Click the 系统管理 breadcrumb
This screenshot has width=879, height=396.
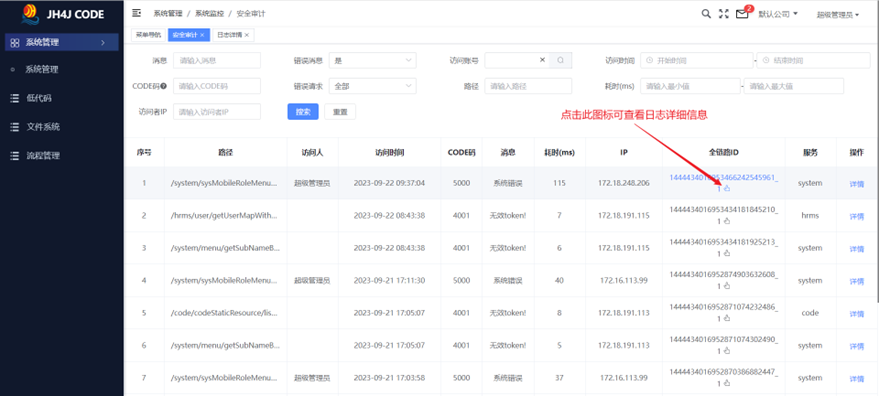tap(167, 13)
